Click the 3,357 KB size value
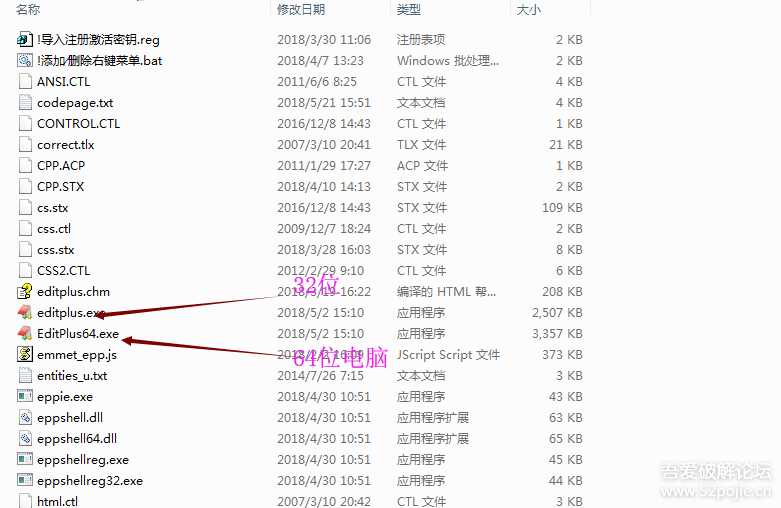The height and width of the screenshot is (508, 781). tap(557, 333)
